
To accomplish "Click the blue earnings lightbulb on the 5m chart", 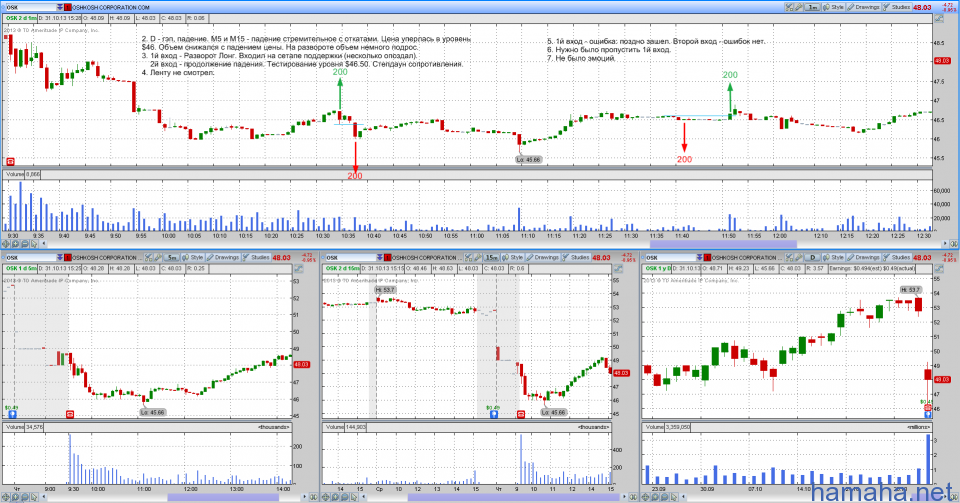I will click(x=12, y=414).
